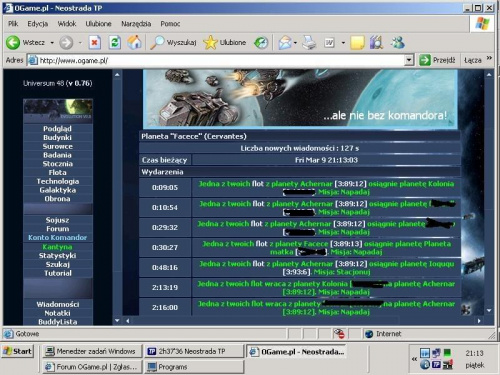The height and width of the screenshot is (375, 500).
Task: Click the Start button
Action: pyautogui.click(x=18, y=351)
